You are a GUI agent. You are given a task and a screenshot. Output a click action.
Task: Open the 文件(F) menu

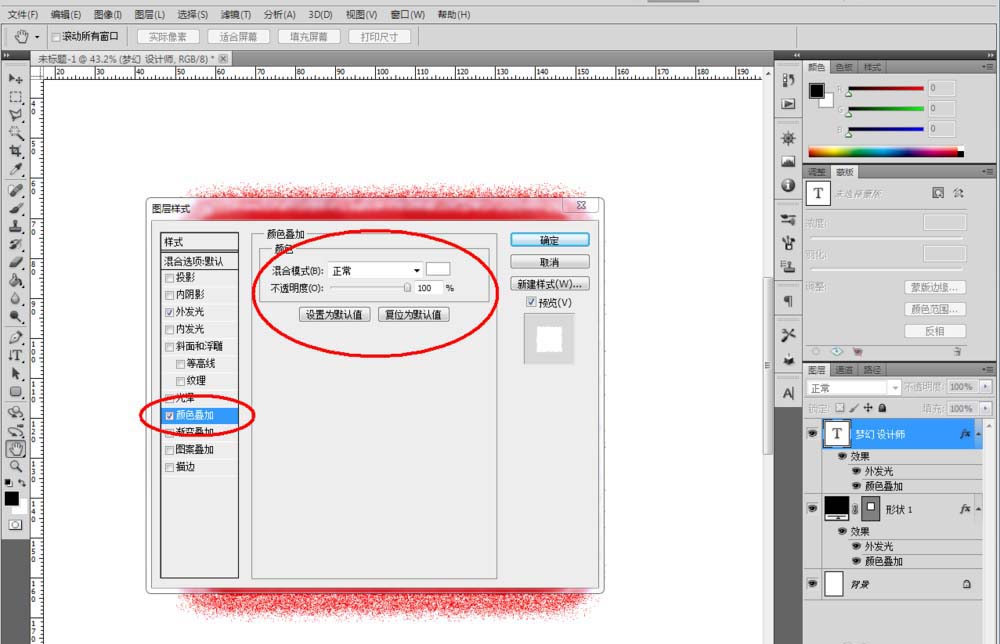point(22,14)
